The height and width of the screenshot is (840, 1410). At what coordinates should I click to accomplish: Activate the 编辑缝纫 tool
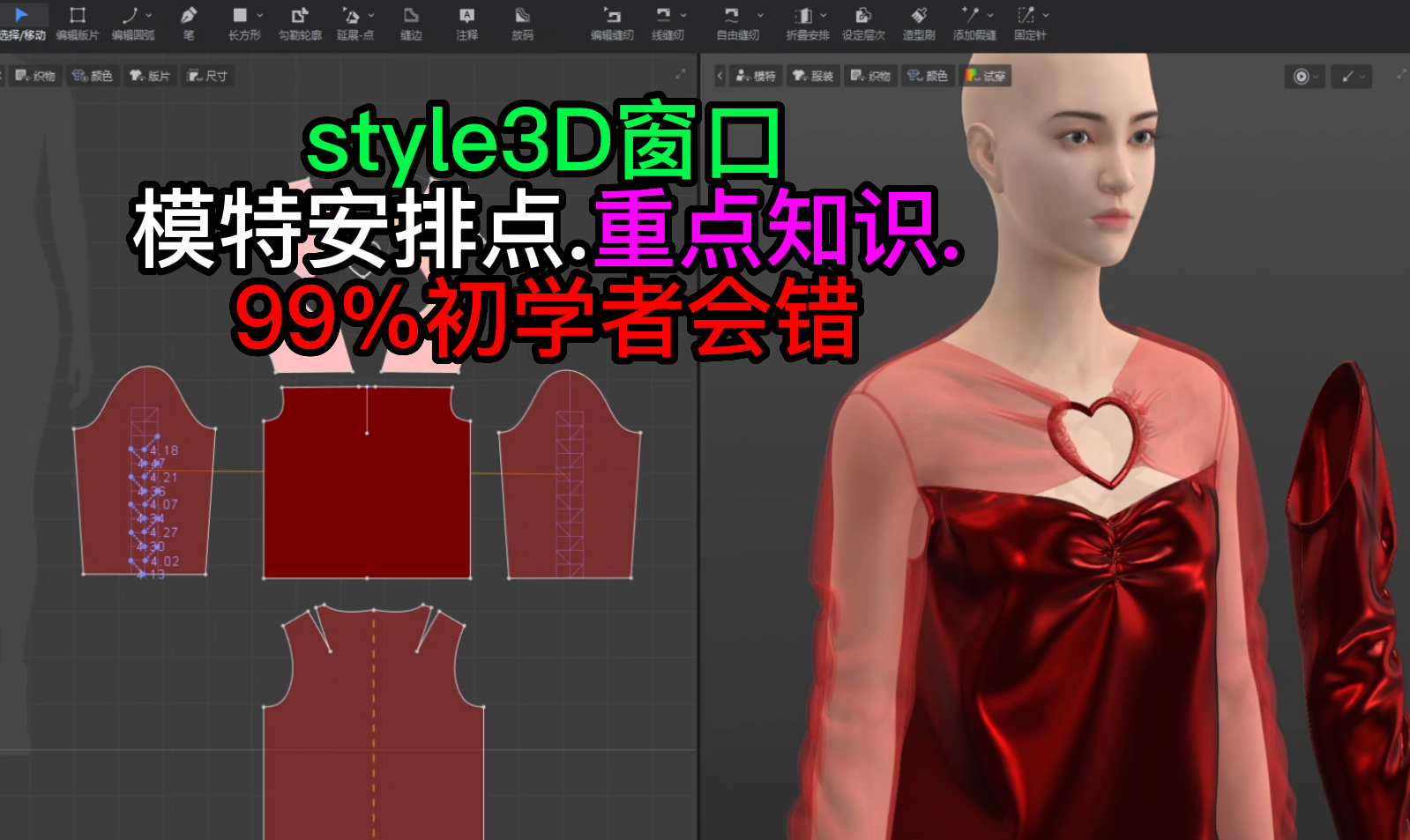pos(612,22)
